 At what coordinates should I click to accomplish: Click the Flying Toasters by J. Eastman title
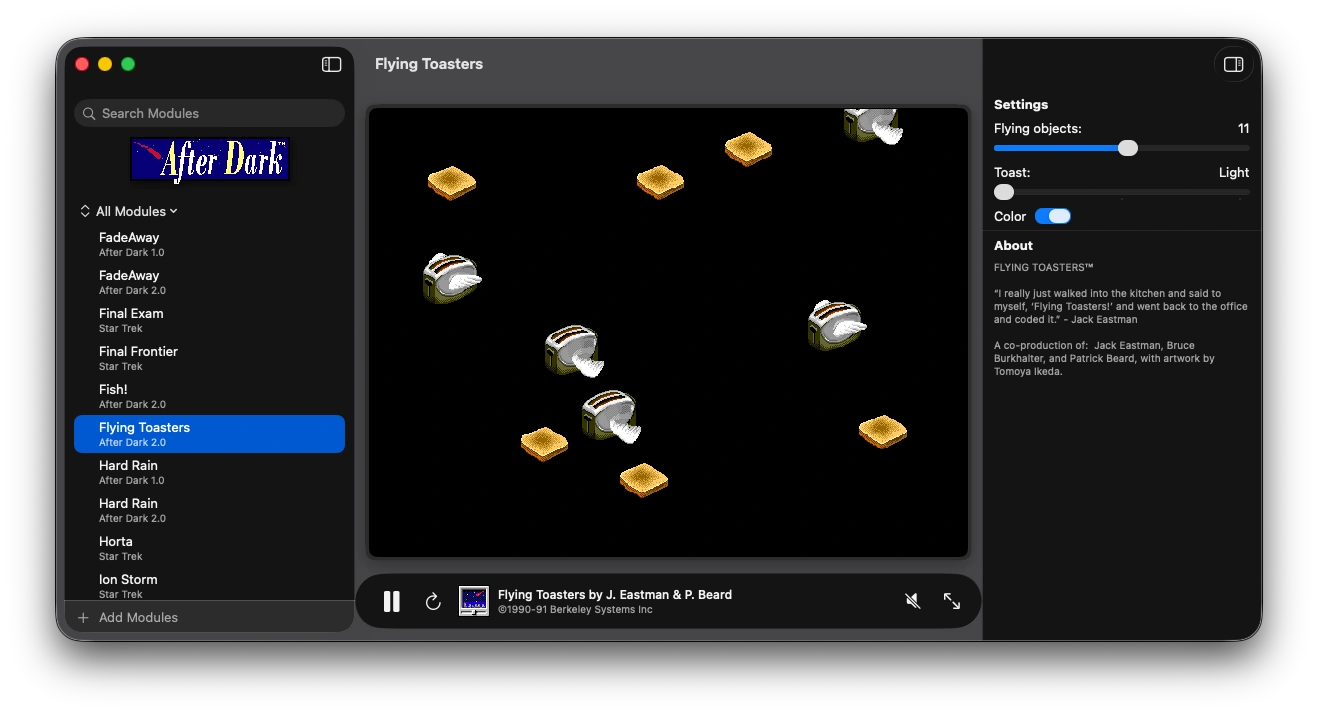coord(615,594)
